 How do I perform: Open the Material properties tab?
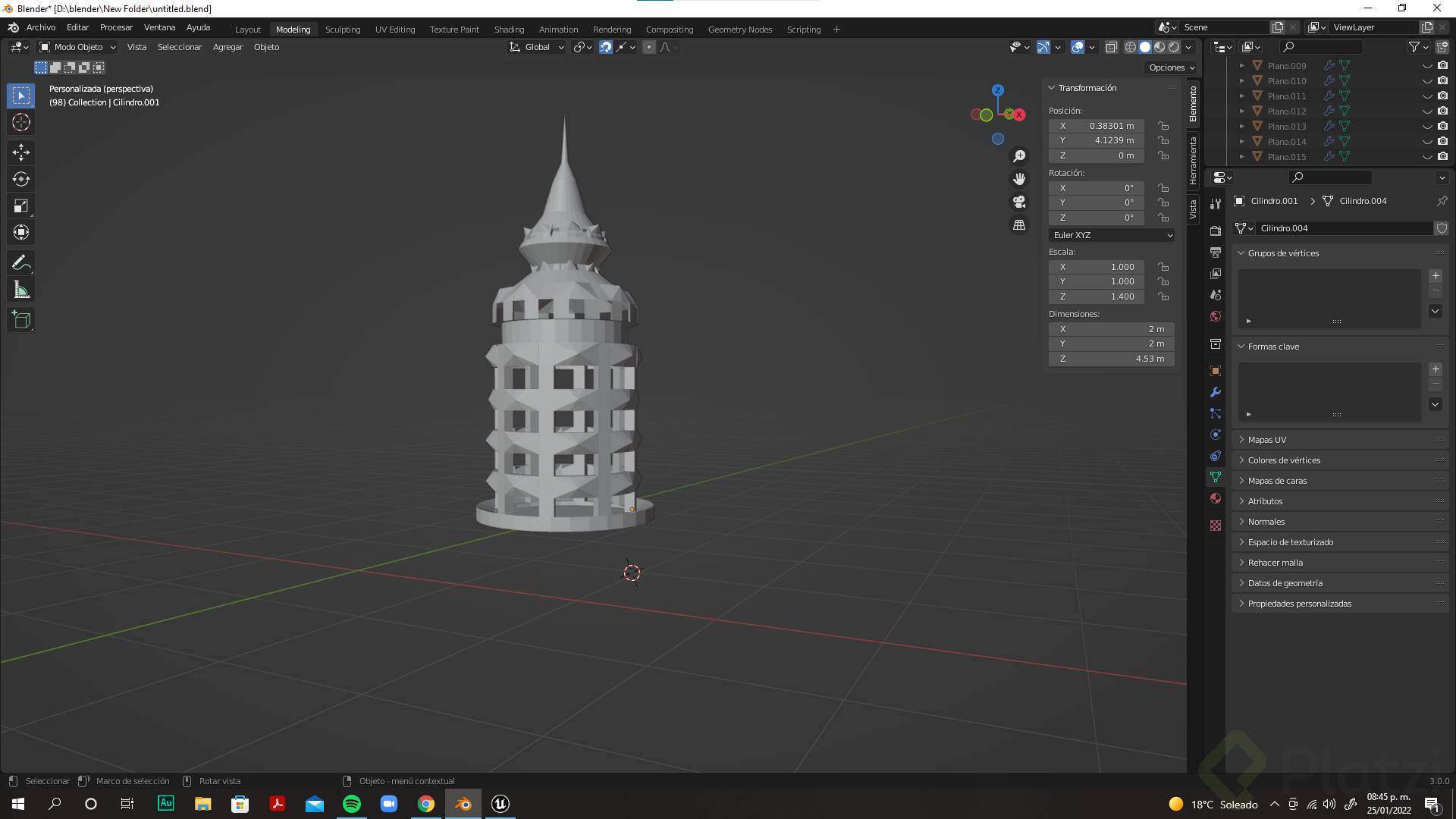pos(1216,498)
